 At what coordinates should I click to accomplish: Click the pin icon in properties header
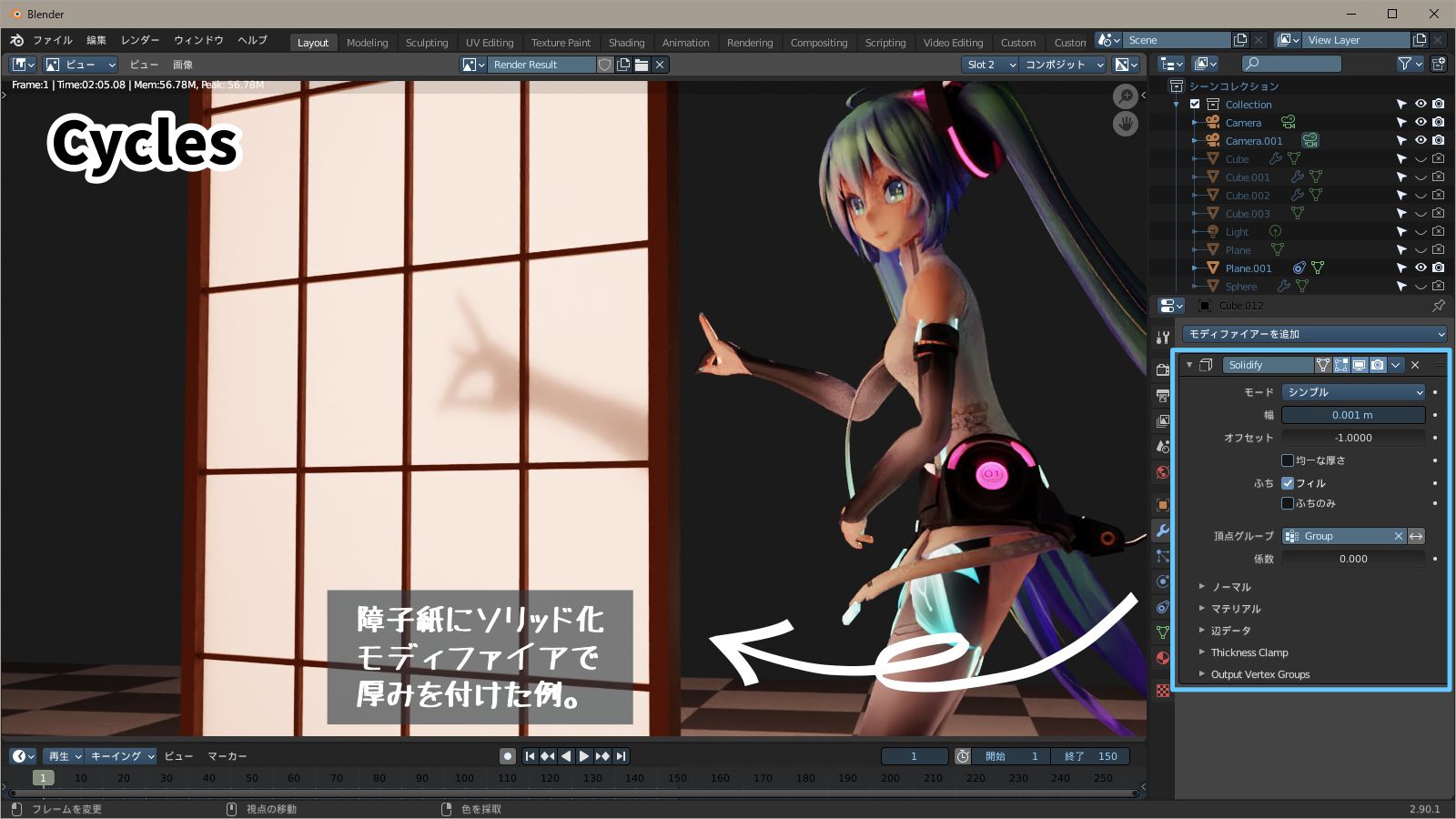pos(1438,306)
